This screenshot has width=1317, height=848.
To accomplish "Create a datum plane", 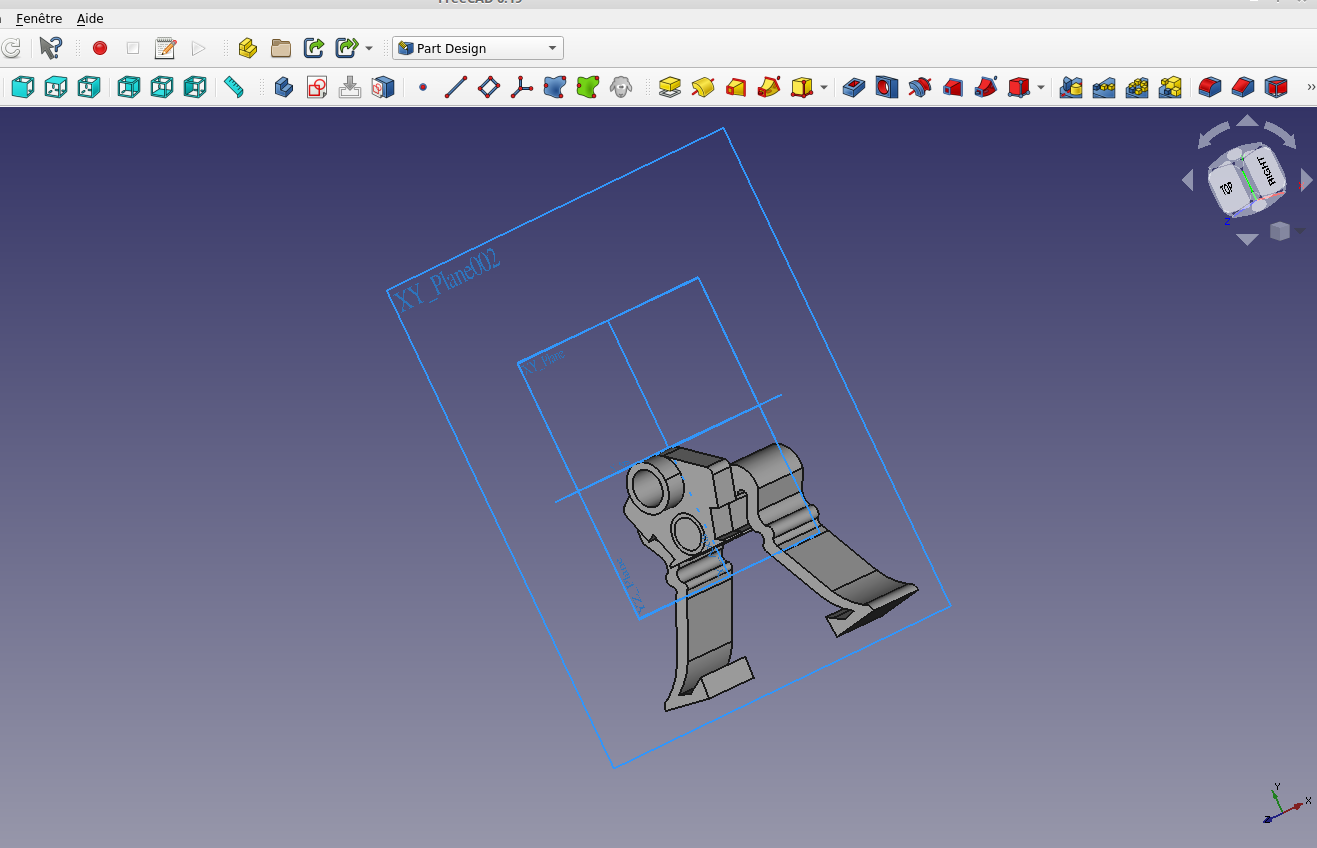I will [x=489, y=88].
